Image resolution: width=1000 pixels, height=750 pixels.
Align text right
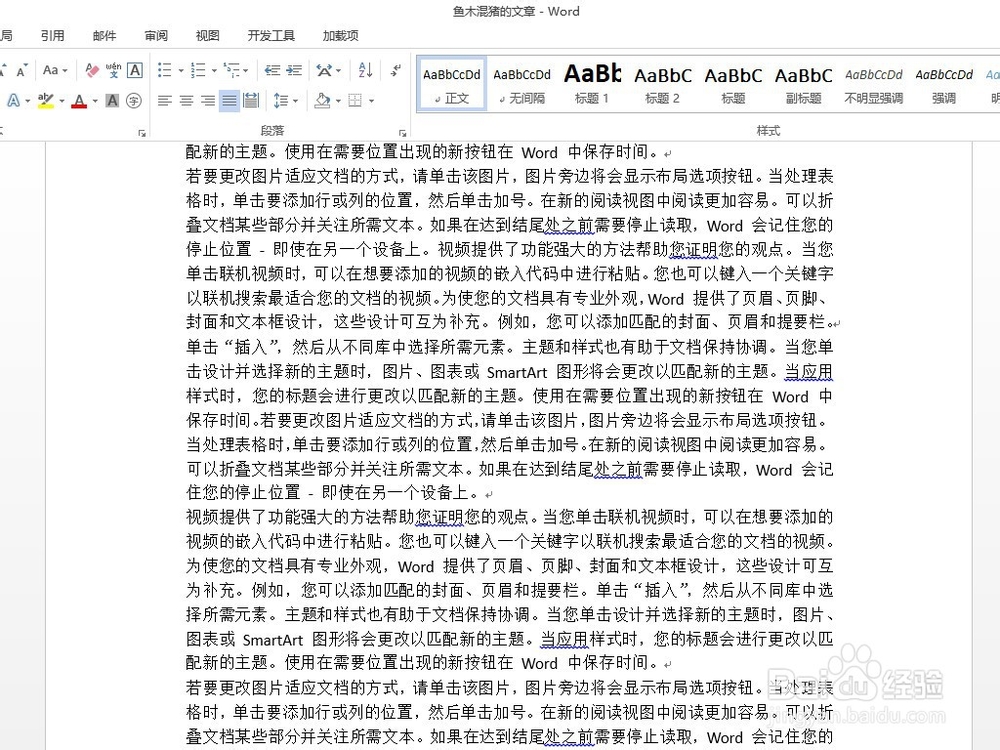point(208,101)
